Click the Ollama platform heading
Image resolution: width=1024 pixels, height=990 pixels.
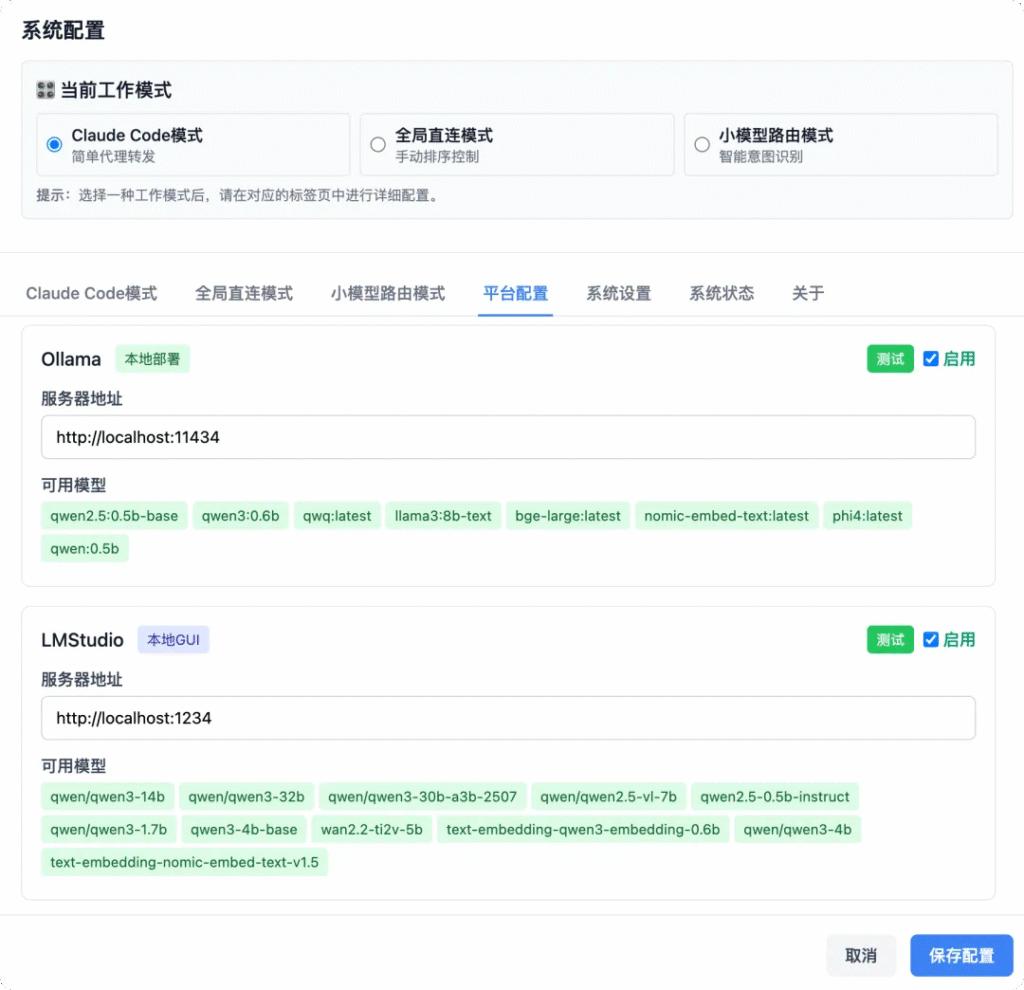point(71,359)
